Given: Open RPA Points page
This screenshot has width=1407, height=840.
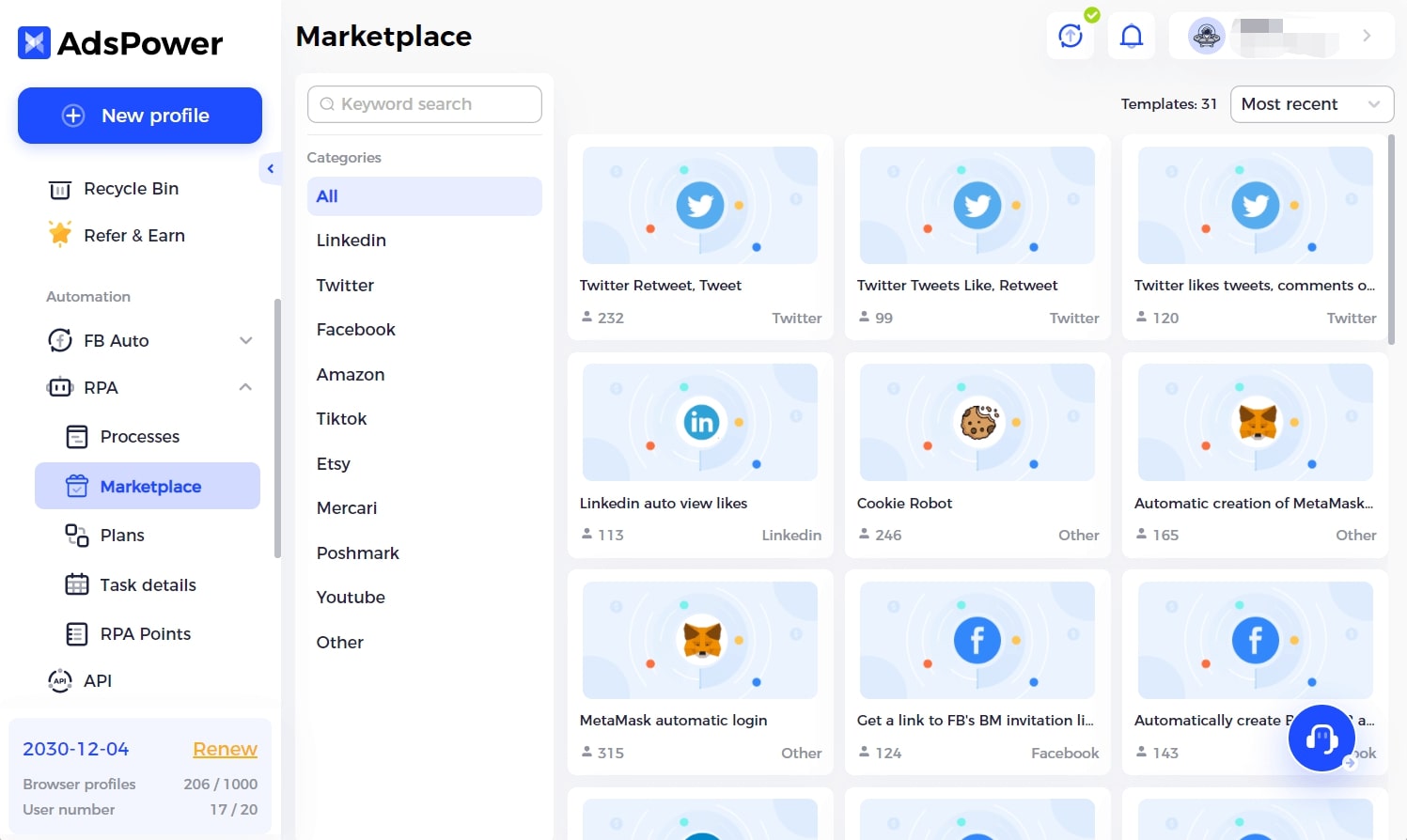Looking at the screenshot, I should point(145,634).
